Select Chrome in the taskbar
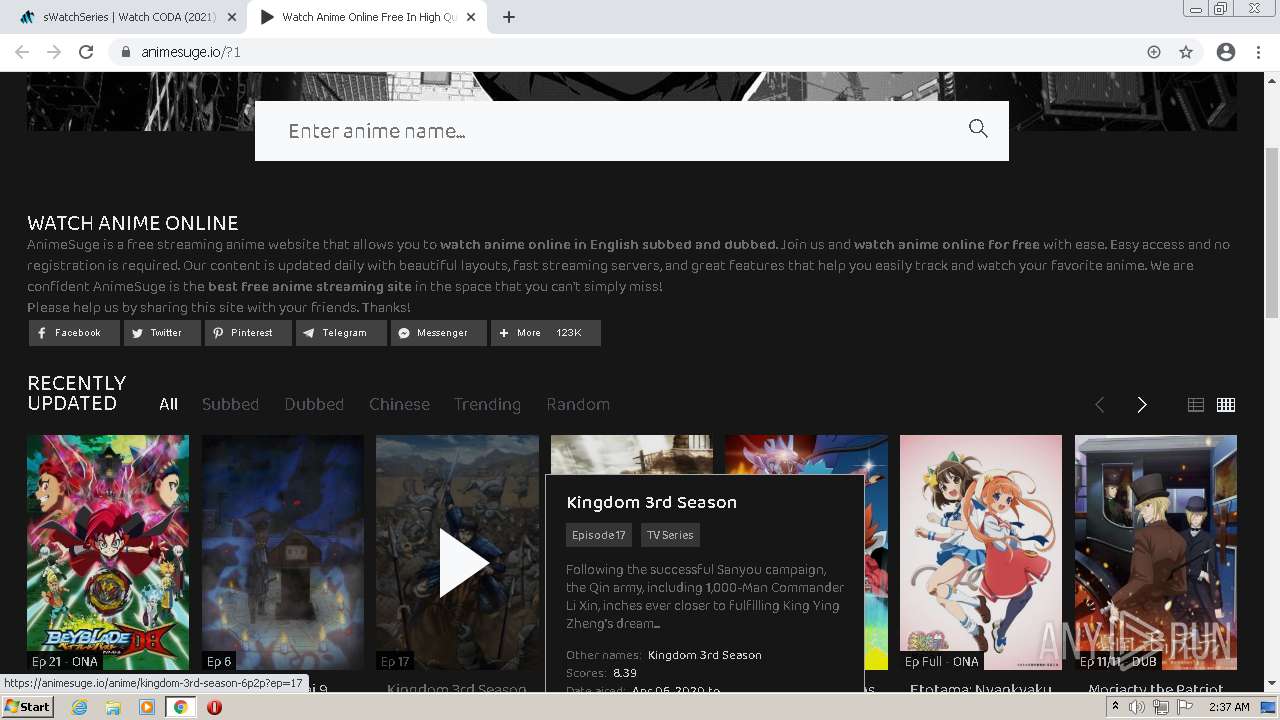Screen dimensions: 1280x720 pos(181,707)
